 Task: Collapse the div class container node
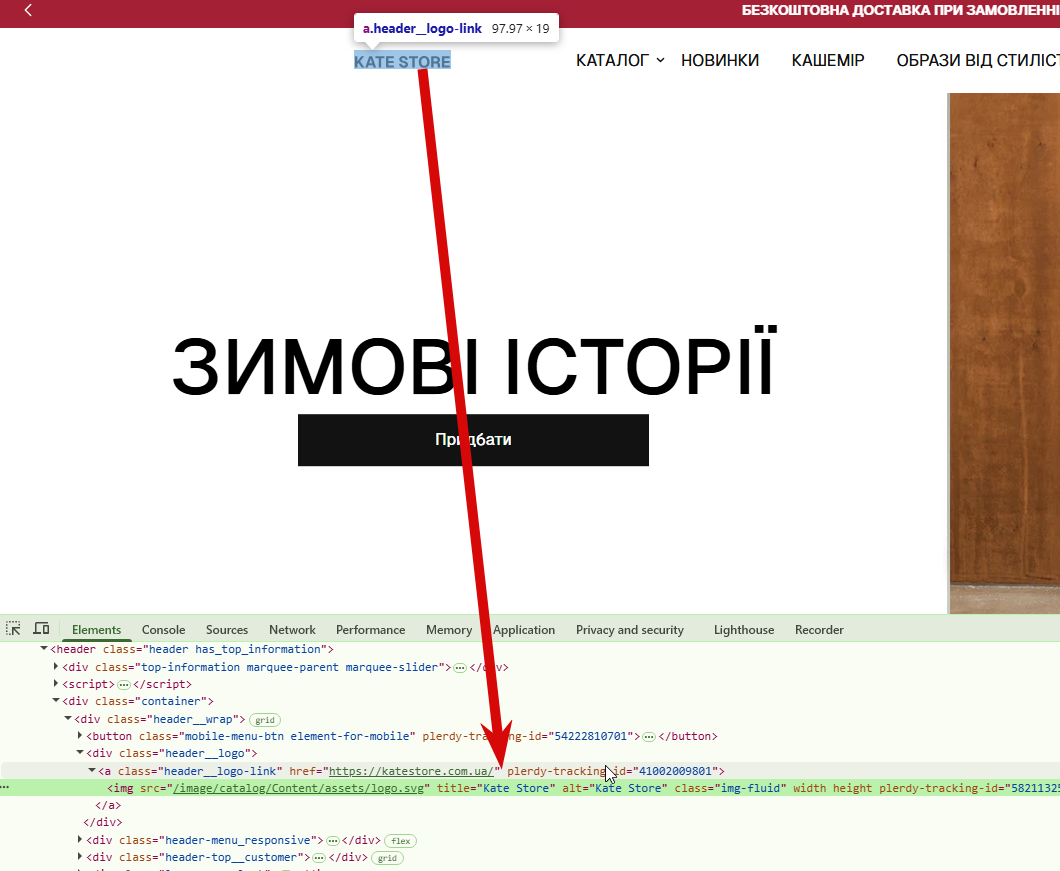56,701
